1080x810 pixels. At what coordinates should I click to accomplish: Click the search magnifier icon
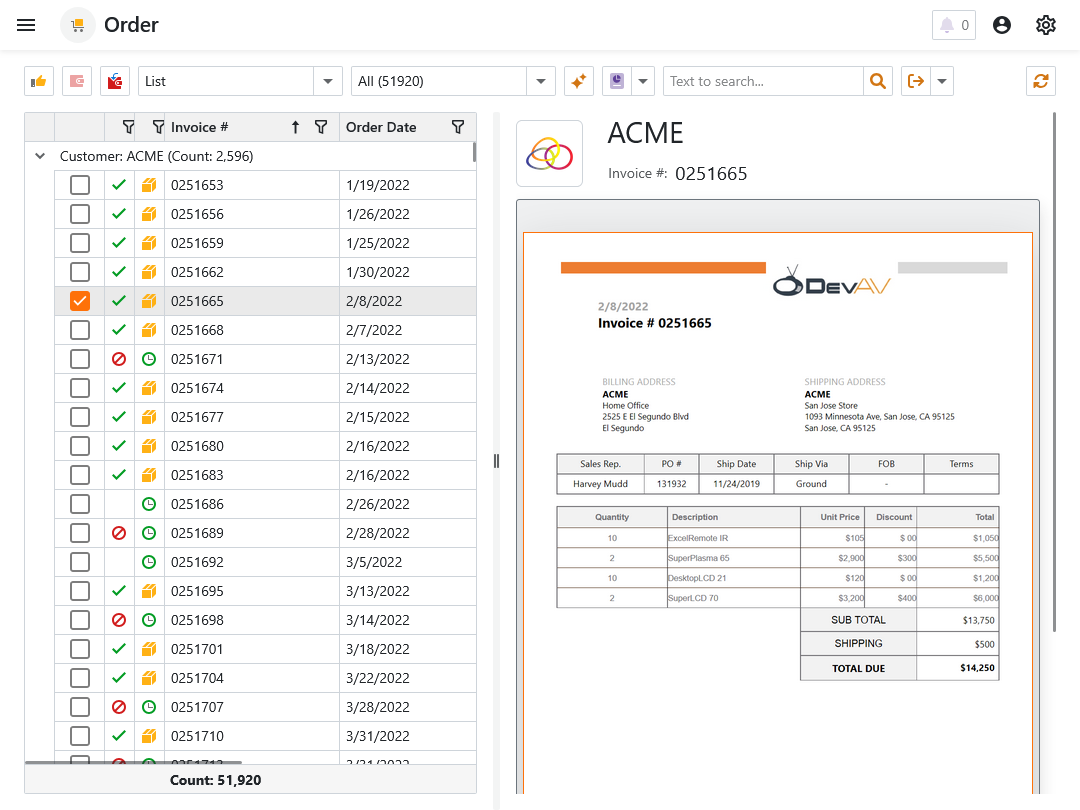[x=877, y=81]
